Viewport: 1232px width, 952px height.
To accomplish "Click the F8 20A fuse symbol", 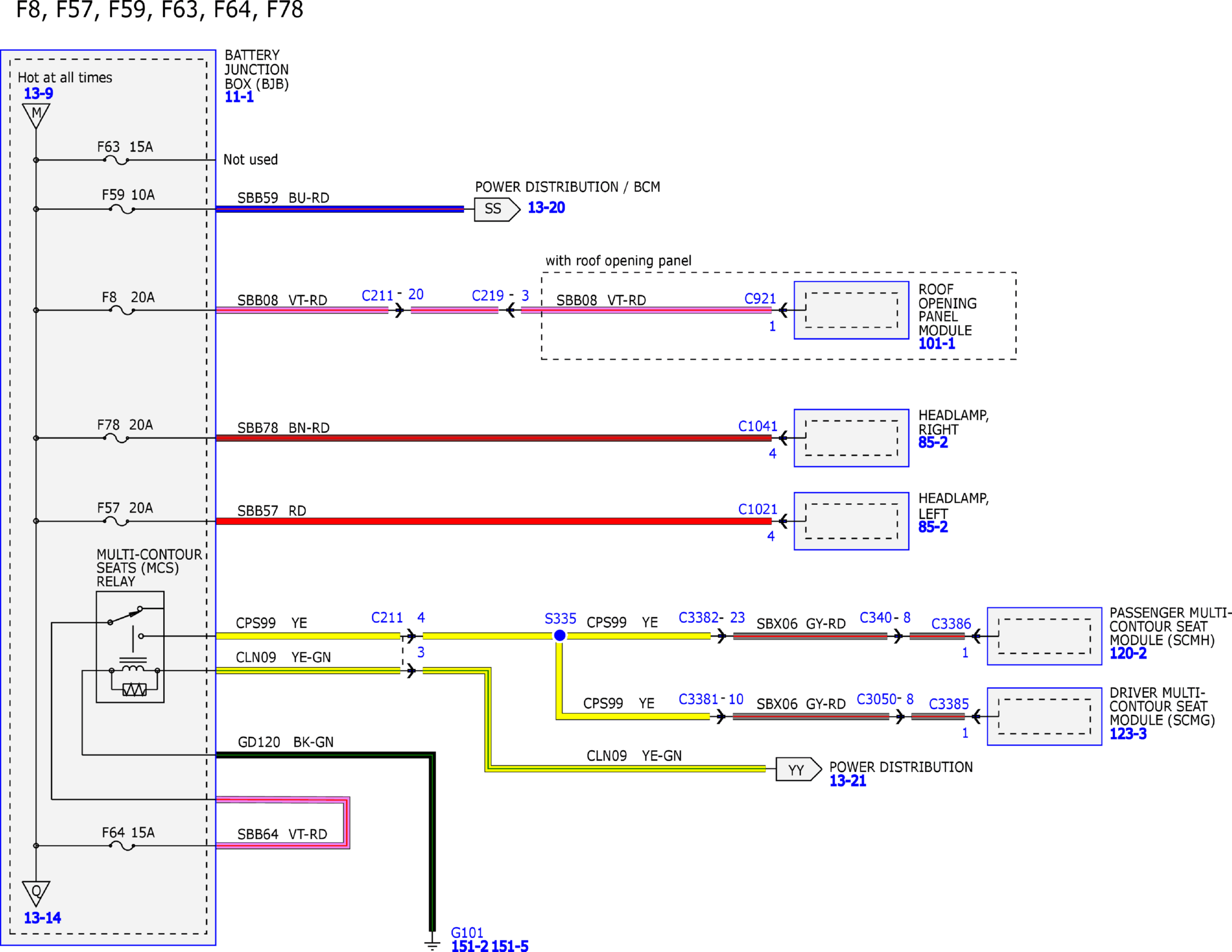I will coord(122,311).
